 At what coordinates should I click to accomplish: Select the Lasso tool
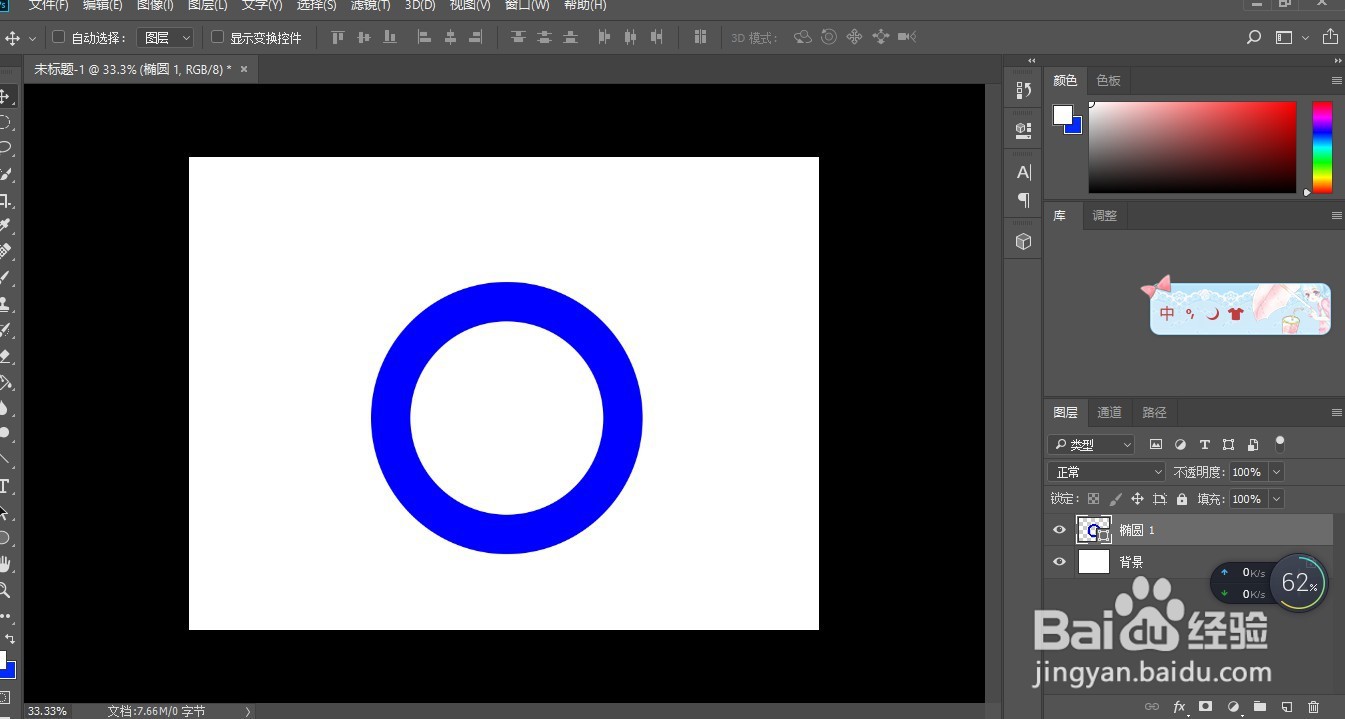click(x=5, y=148)
